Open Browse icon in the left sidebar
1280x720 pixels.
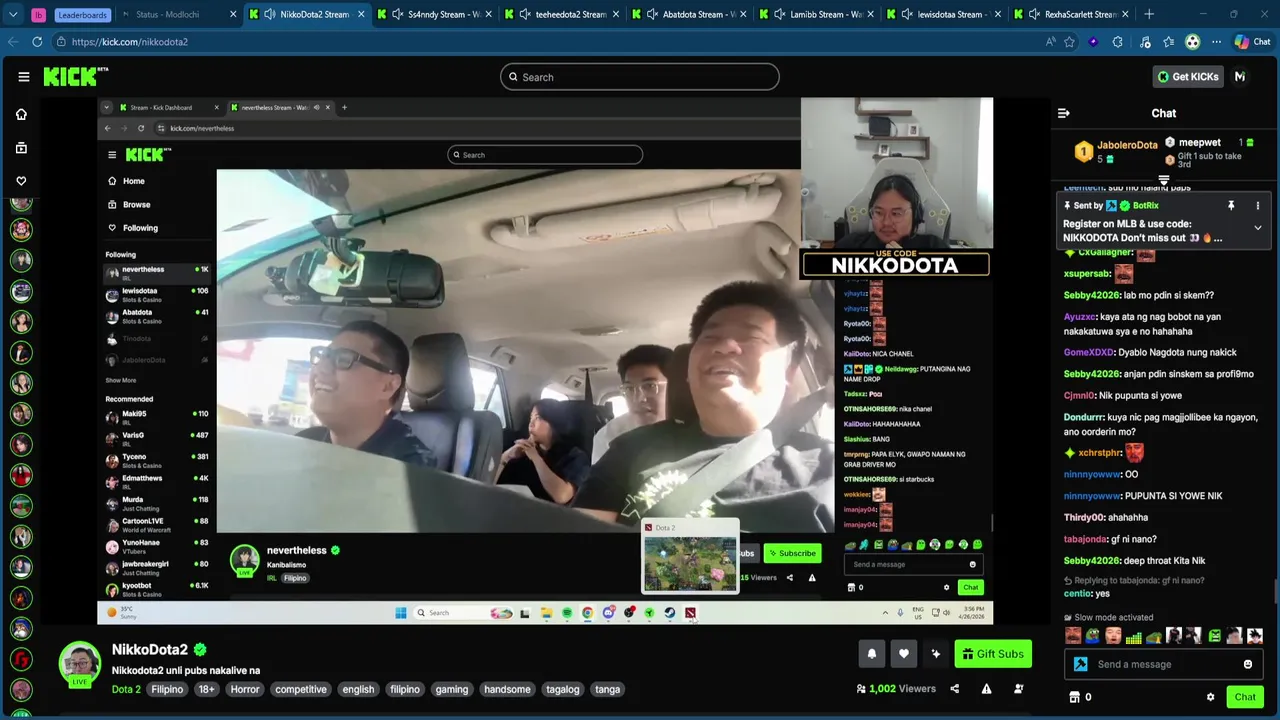coord(21,148)
